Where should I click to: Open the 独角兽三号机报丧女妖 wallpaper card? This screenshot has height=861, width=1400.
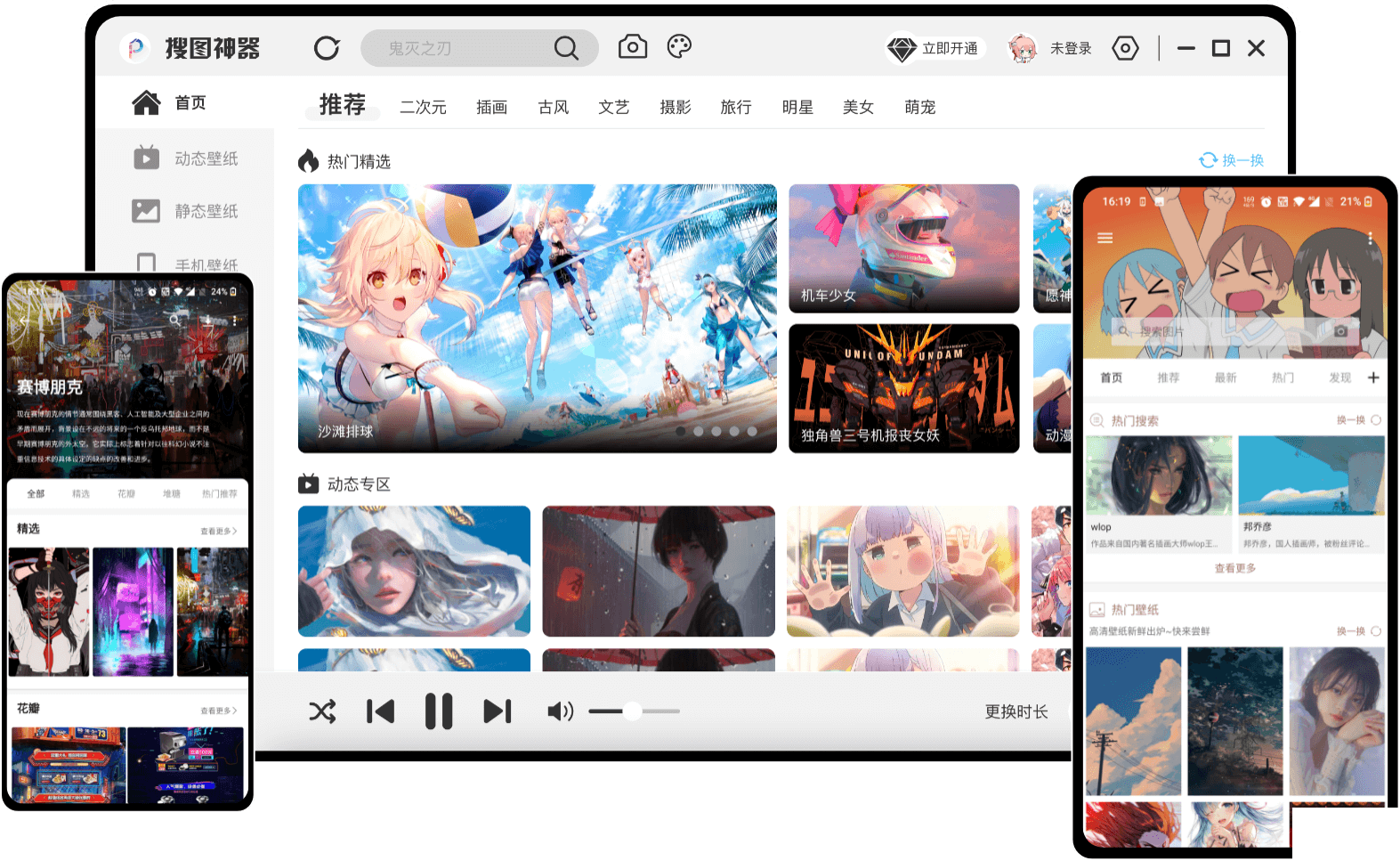(x=903, y=388)
